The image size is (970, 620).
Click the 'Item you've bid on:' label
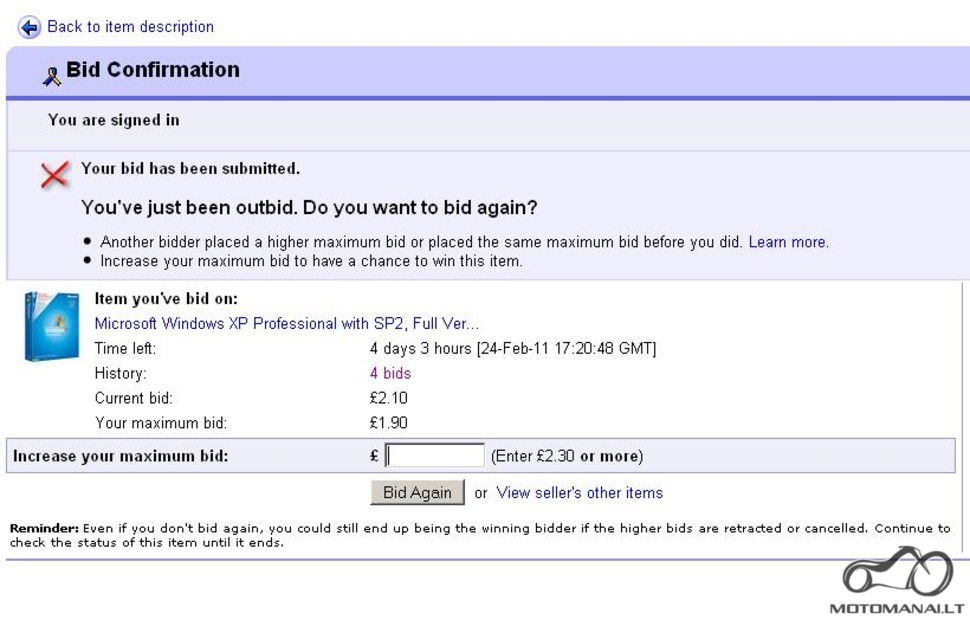[166, 299]
